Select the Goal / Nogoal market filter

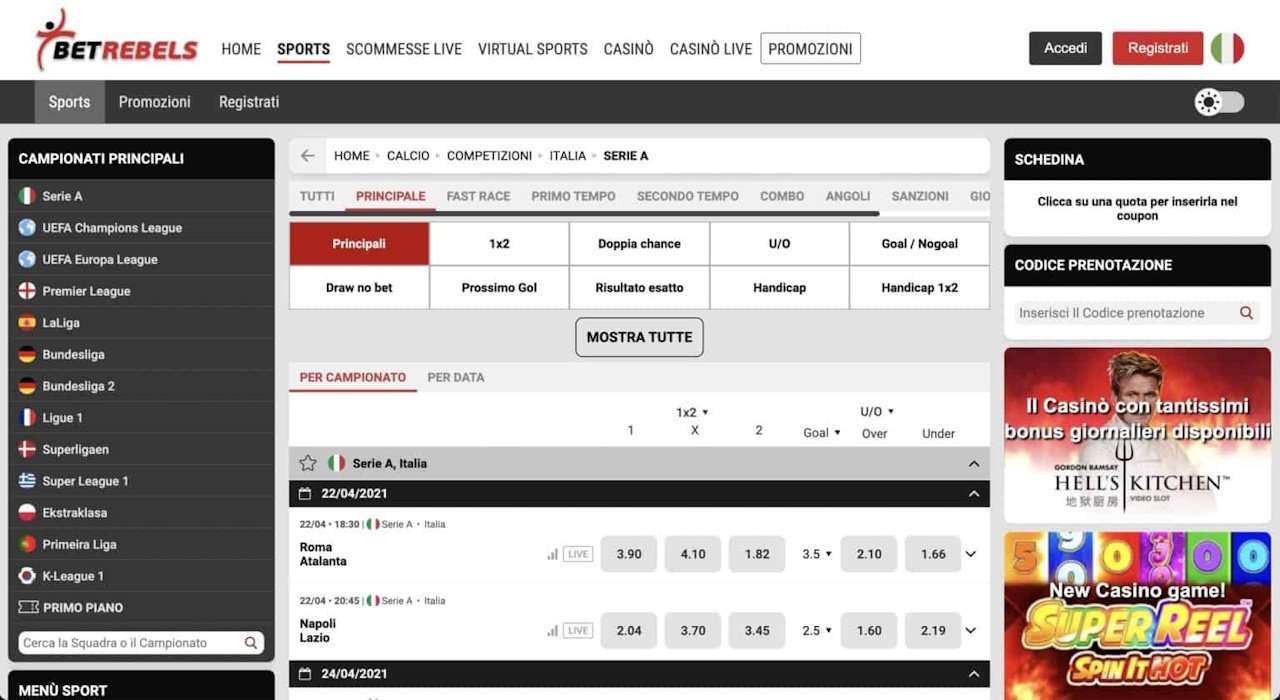[x=919, y=244]
